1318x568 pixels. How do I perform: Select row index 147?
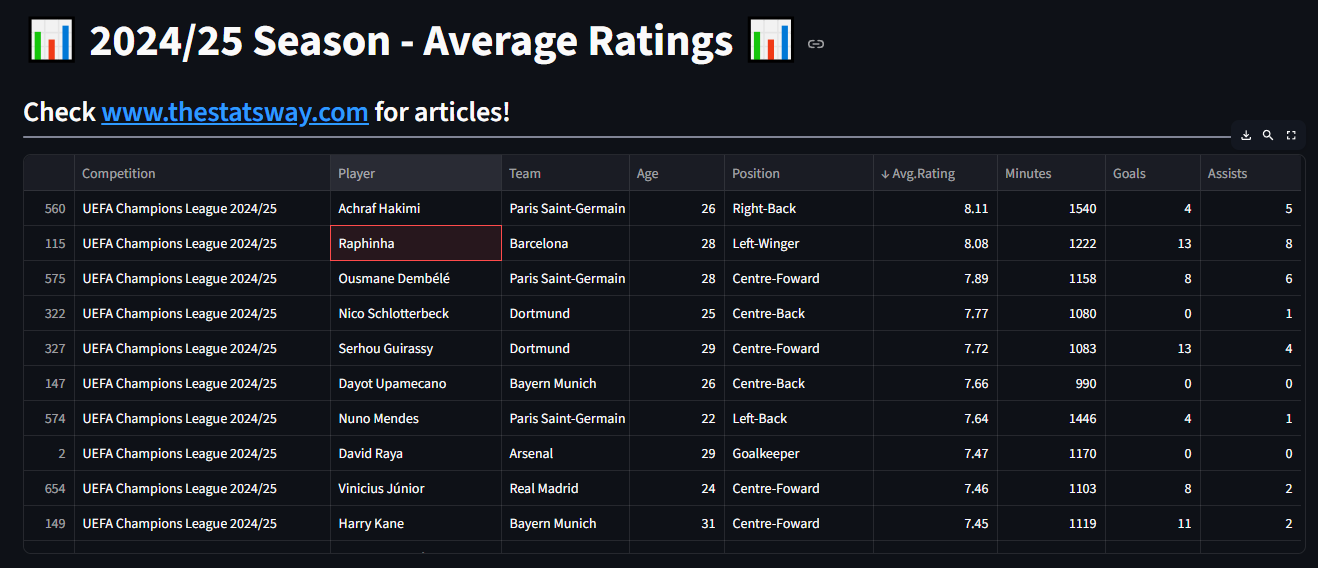point(49,383)
